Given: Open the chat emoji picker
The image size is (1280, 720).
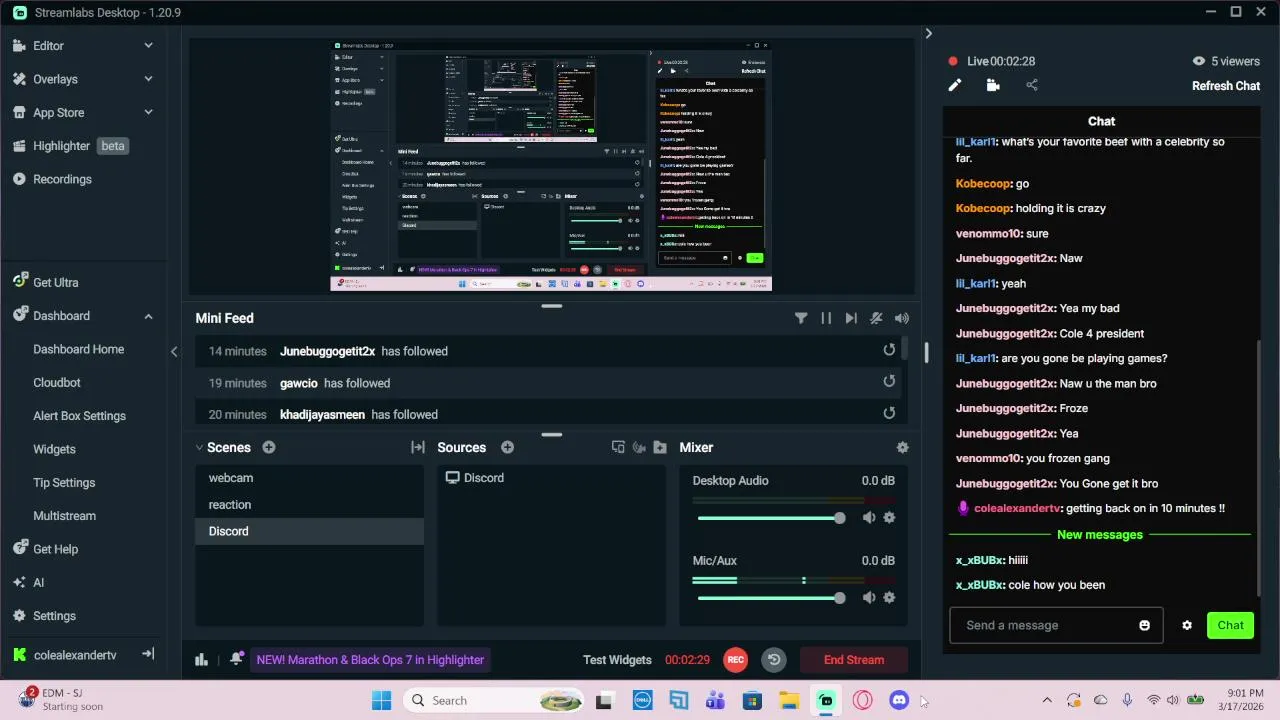Looking at the screenshot, I should (x=1144, y=626).
